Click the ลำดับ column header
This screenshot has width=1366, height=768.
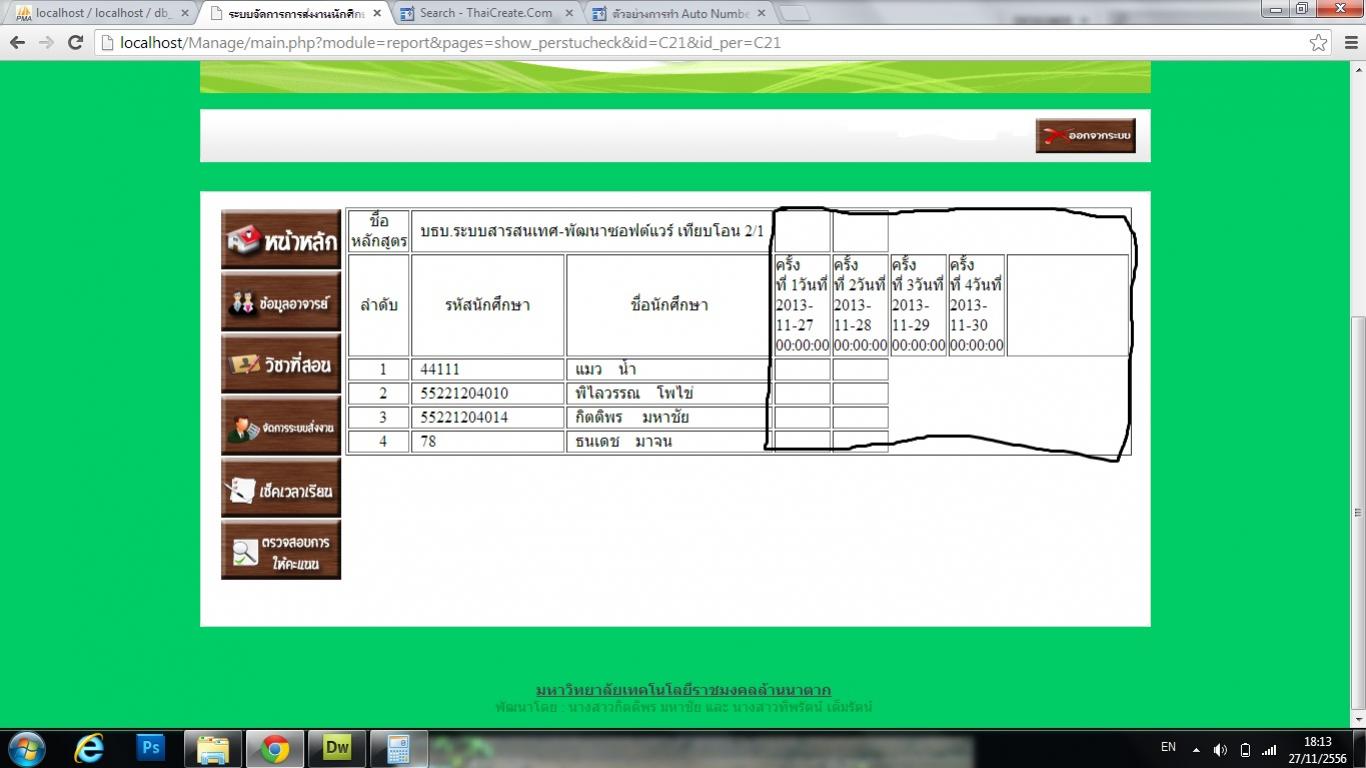click(x=379, y=305)
